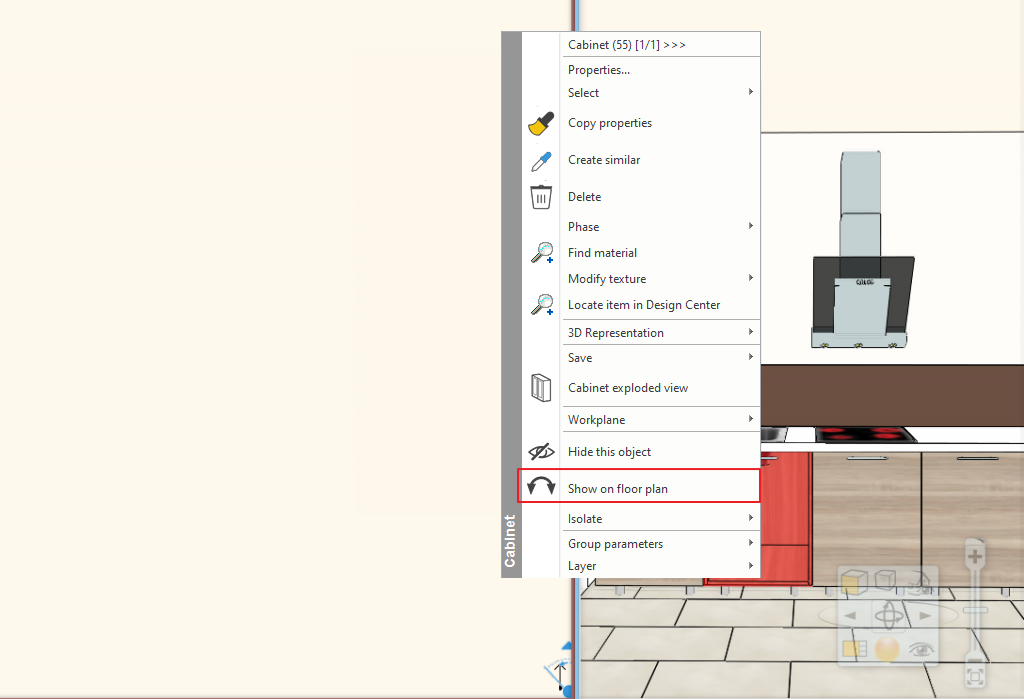Click the Show on floor plan arrow icon
The width and height of the screenshot is (1024, 699).
[541, 489]
